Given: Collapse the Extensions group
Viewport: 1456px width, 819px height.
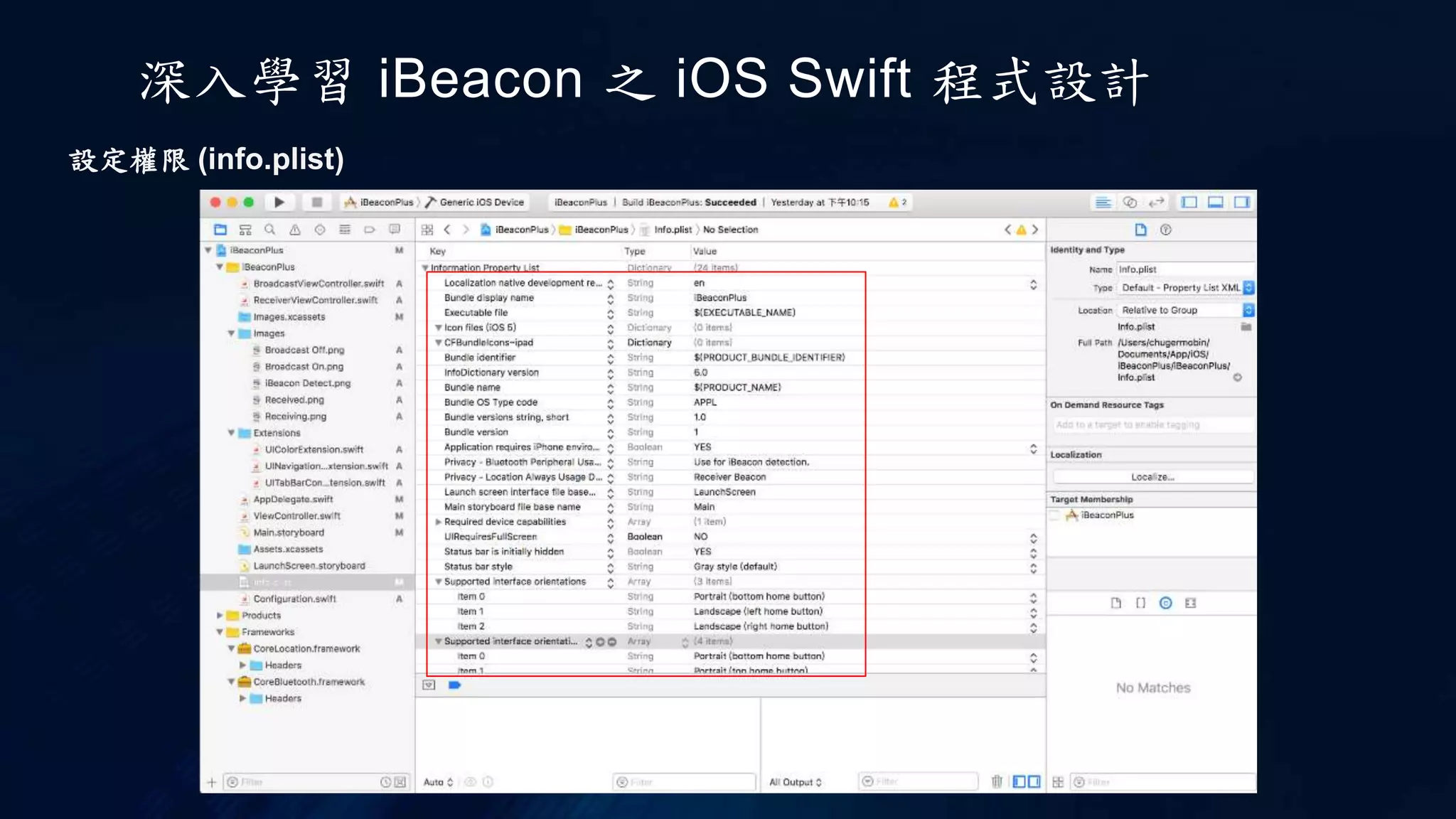Looking at the screenshot, I should point(231,433).
